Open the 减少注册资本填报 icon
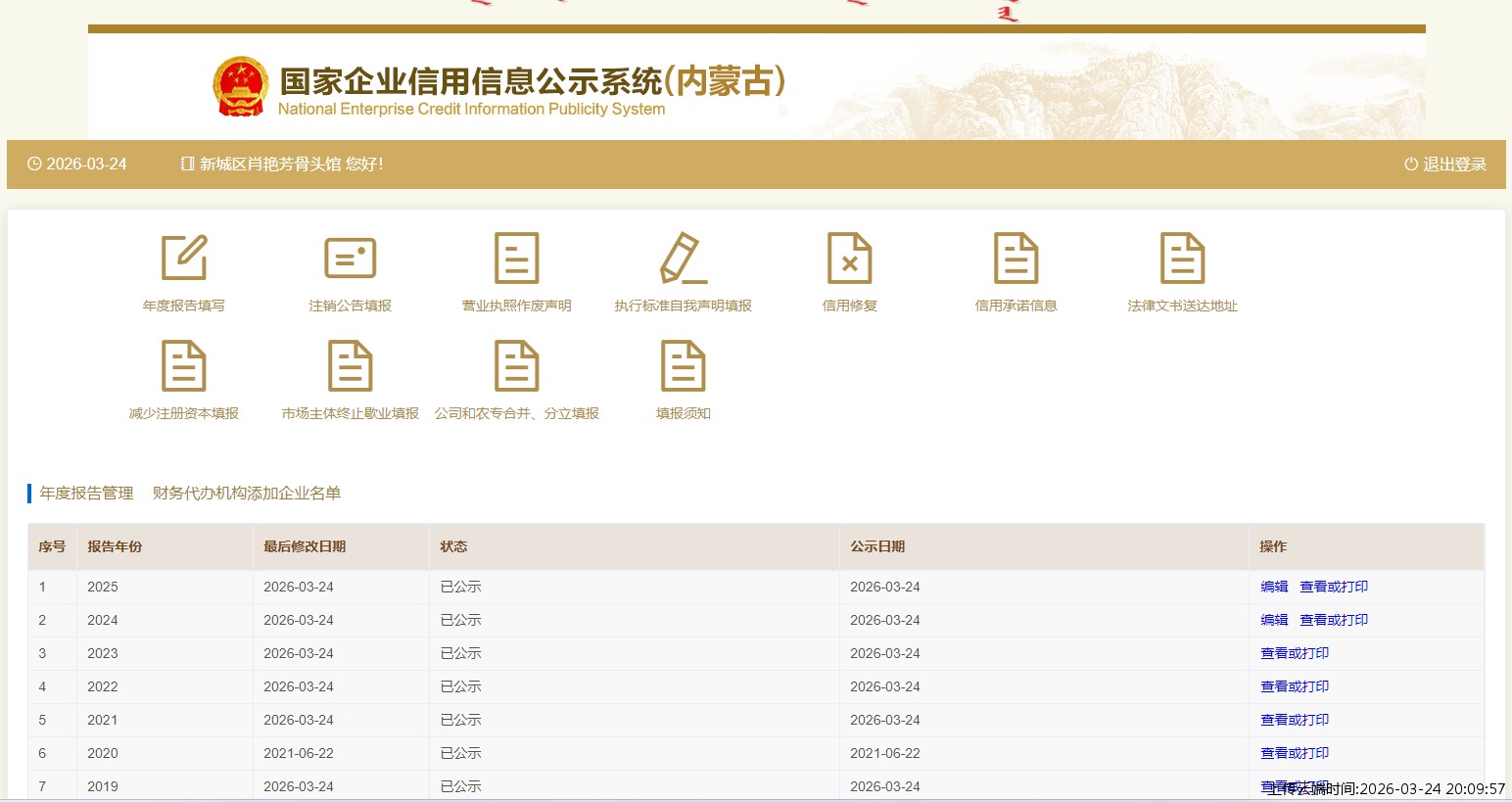Image resolution: width=1512 pixels, height=802 pixels. [184, 366]
